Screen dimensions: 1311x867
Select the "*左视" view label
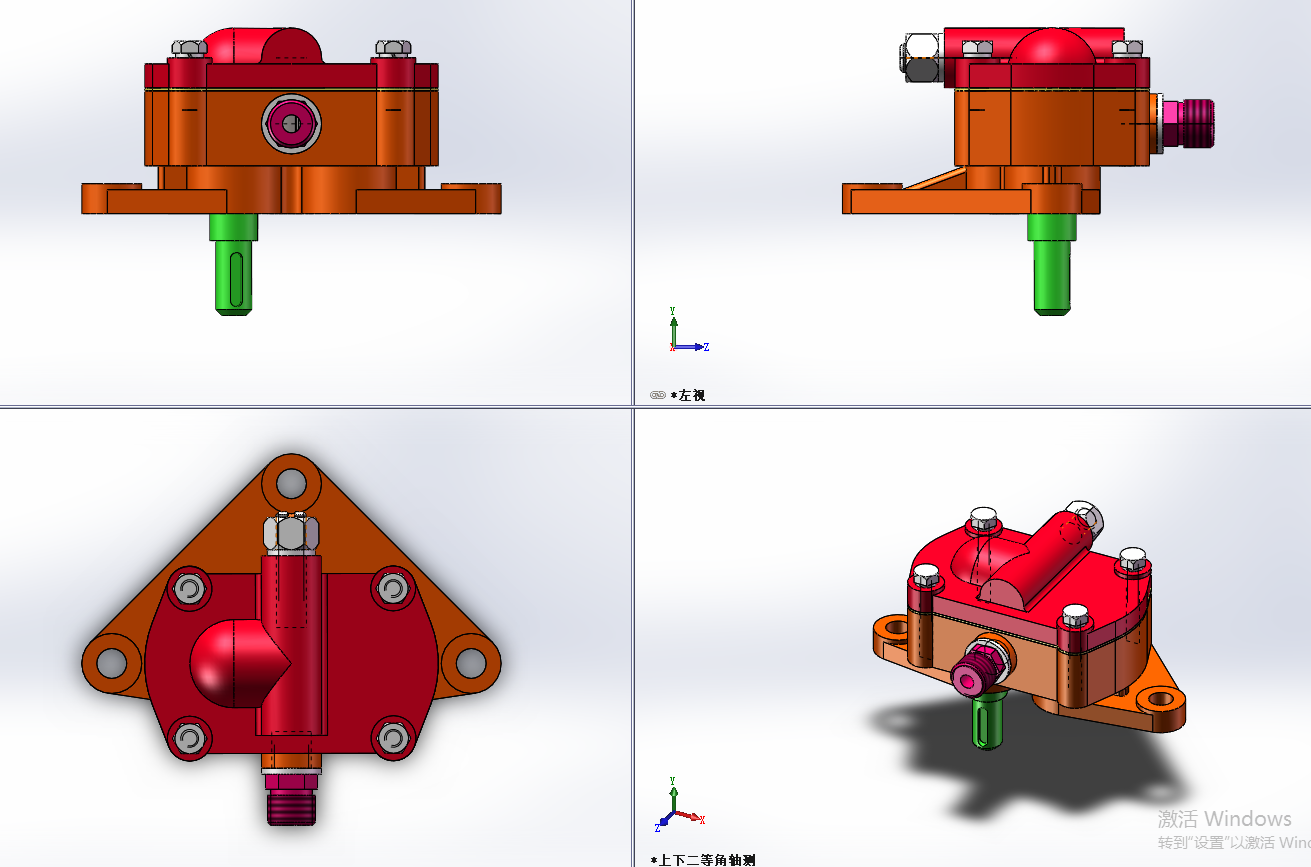coord(688,395)
